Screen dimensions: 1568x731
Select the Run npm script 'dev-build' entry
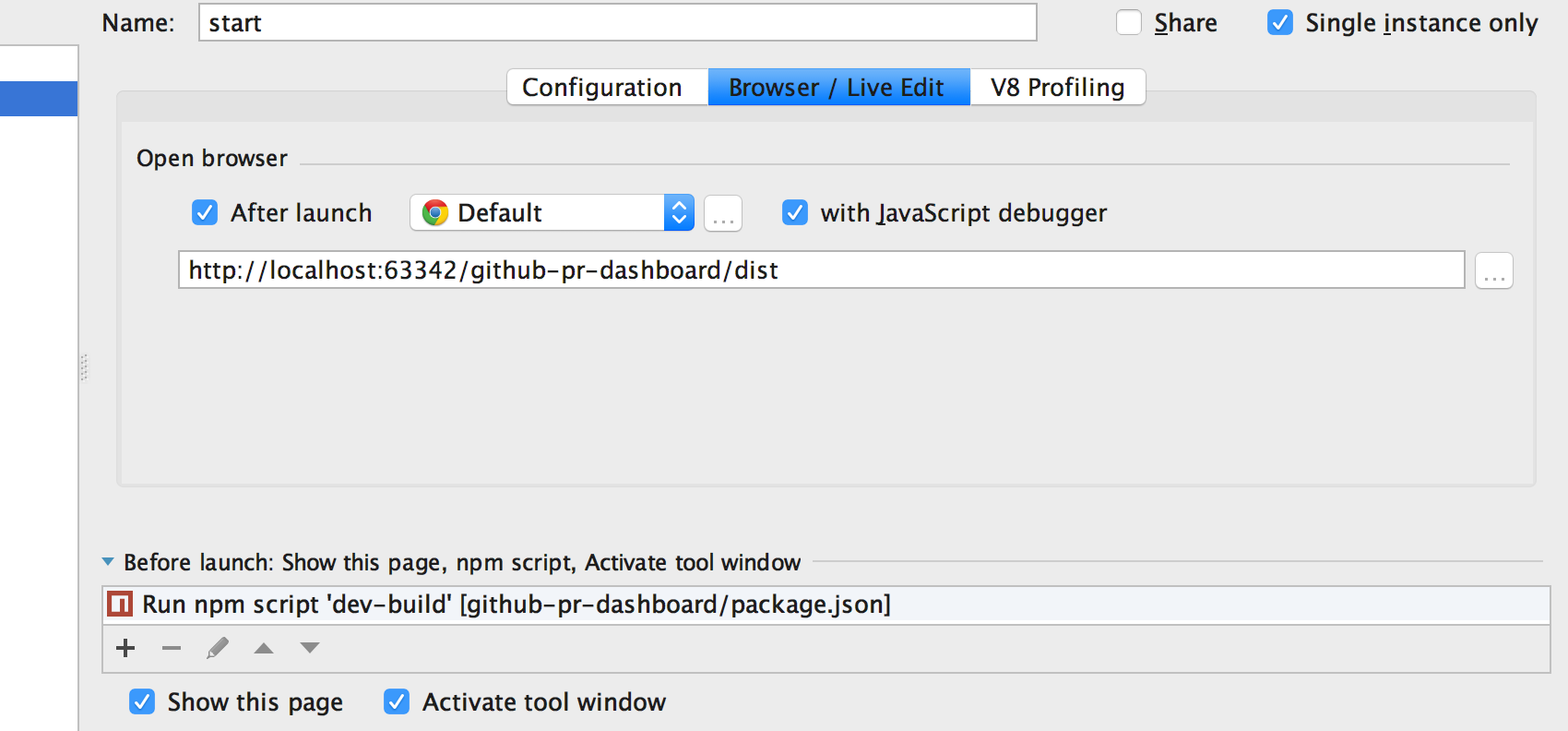[517, 605]
